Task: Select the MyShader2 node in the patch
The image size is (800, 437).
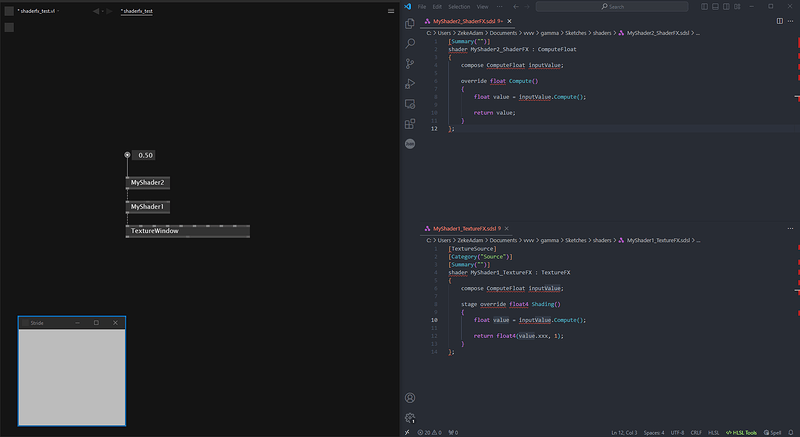Action: (147, 183)
